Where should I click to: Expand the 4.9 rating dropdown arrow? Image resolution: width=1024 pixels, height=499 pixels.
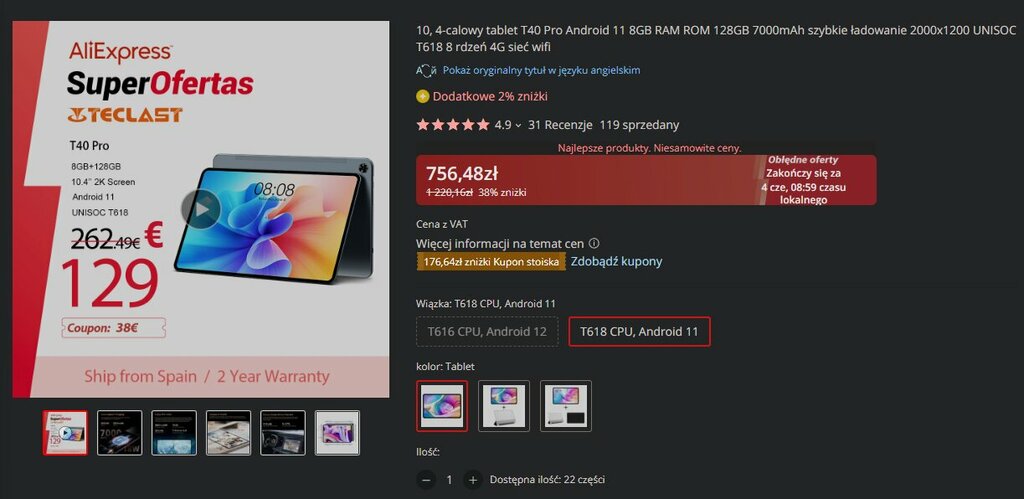click(x=519, y=125)
